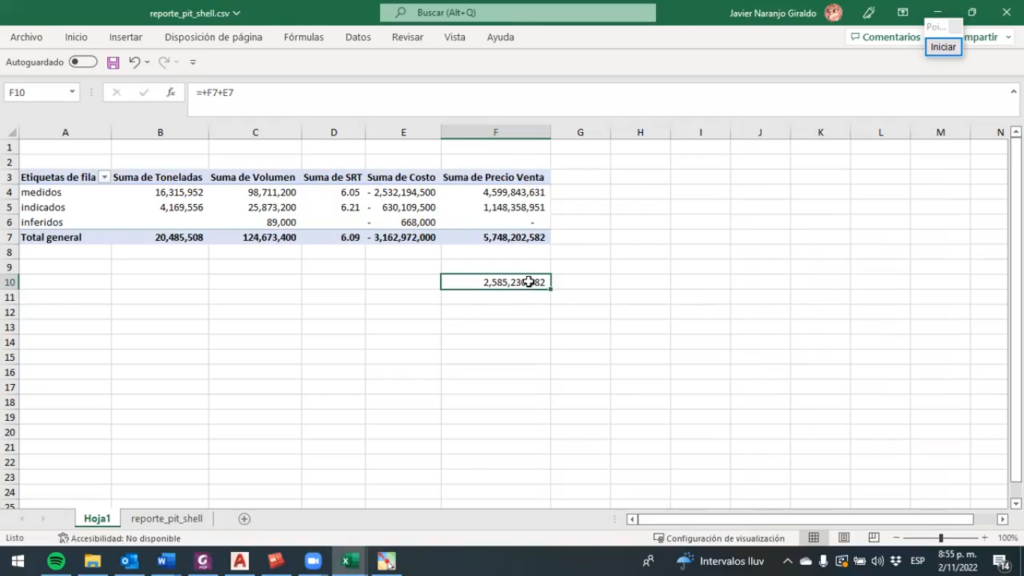Open the Comentarios pane
The image size is (1024, 576).
click(x=885, y=37)
